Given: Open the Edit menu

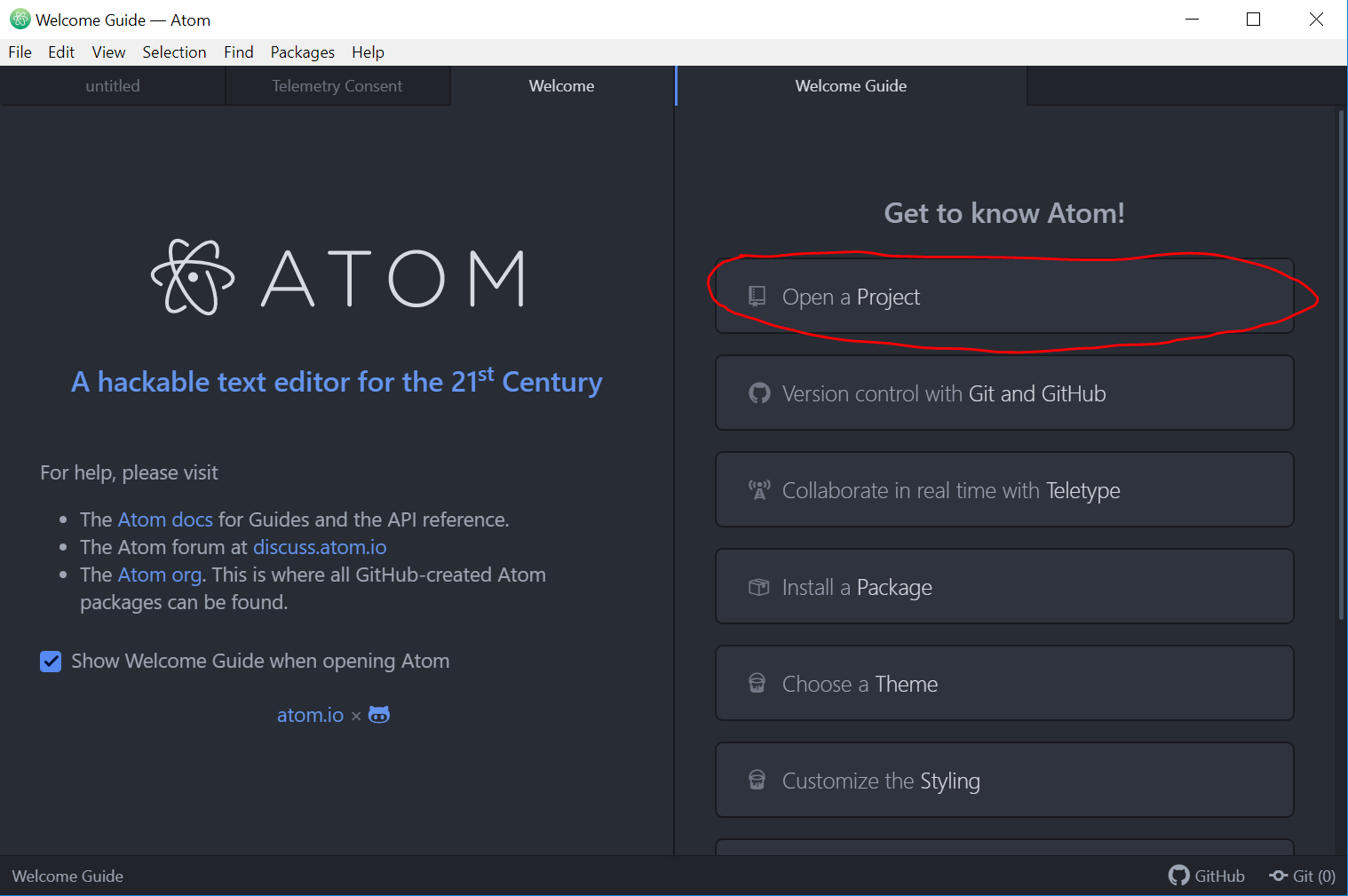Looking at the screenshot, I should (x=61, y=52).
